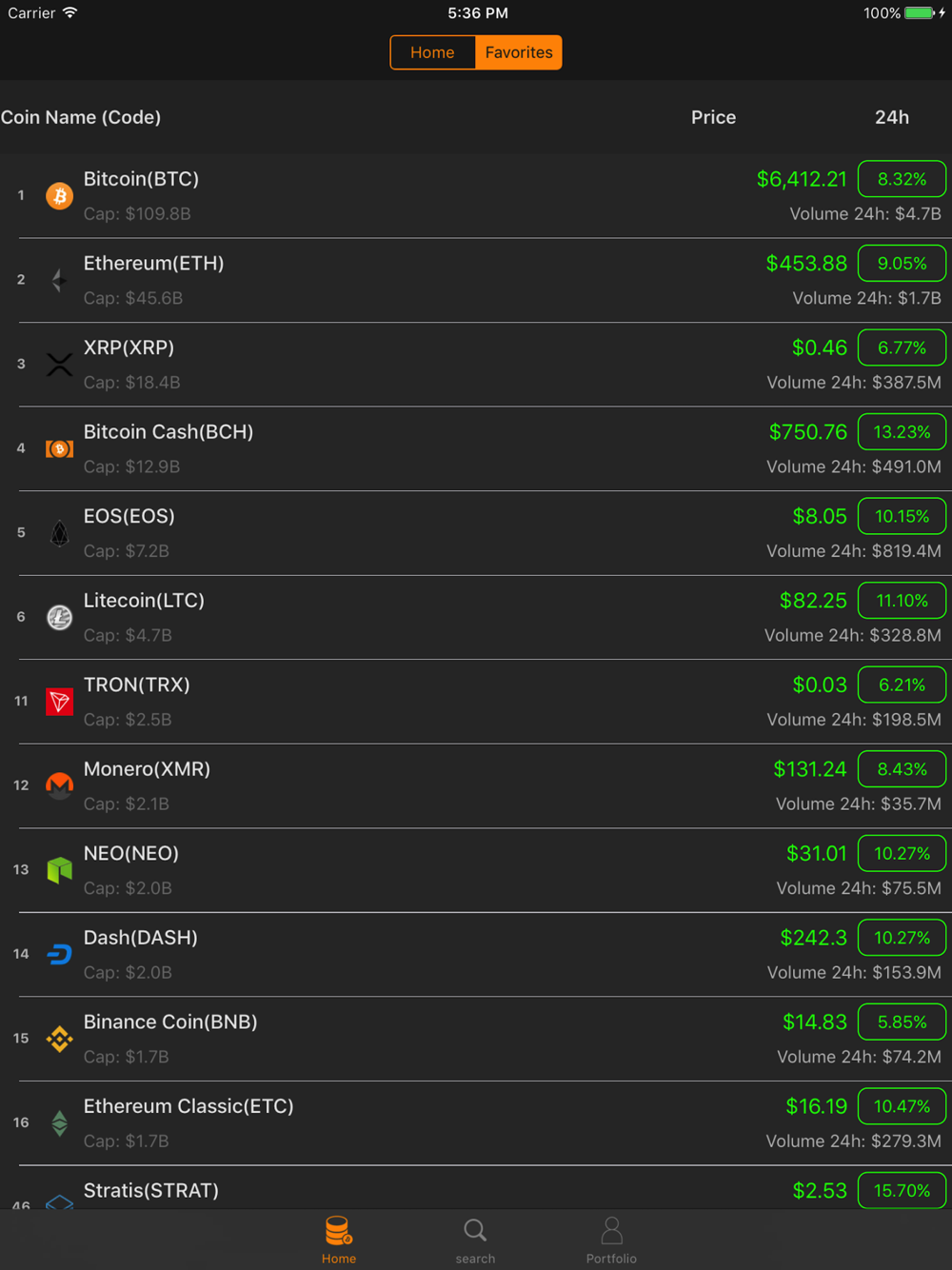Tap the red TRON logo icon

click(x=59, y=702)
